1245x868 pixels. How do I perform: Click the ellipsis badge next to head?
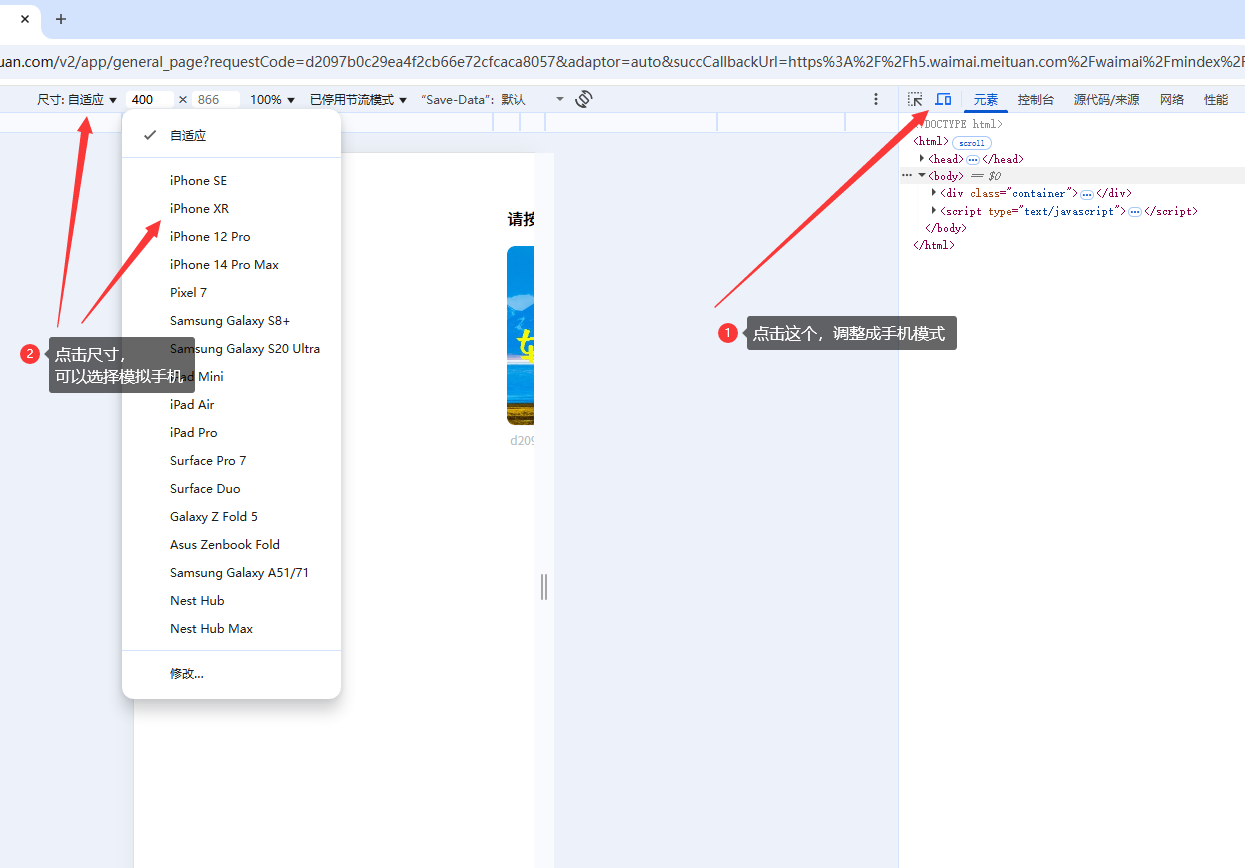click(x=972, y=160)
